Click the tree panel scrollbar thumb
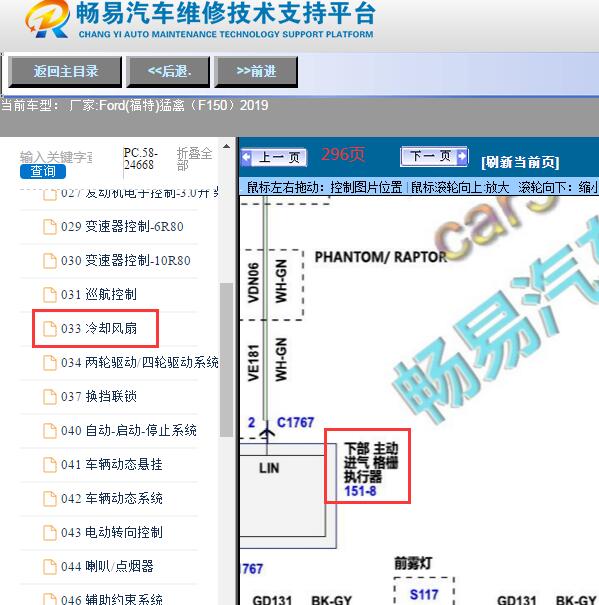 point(226,360)
